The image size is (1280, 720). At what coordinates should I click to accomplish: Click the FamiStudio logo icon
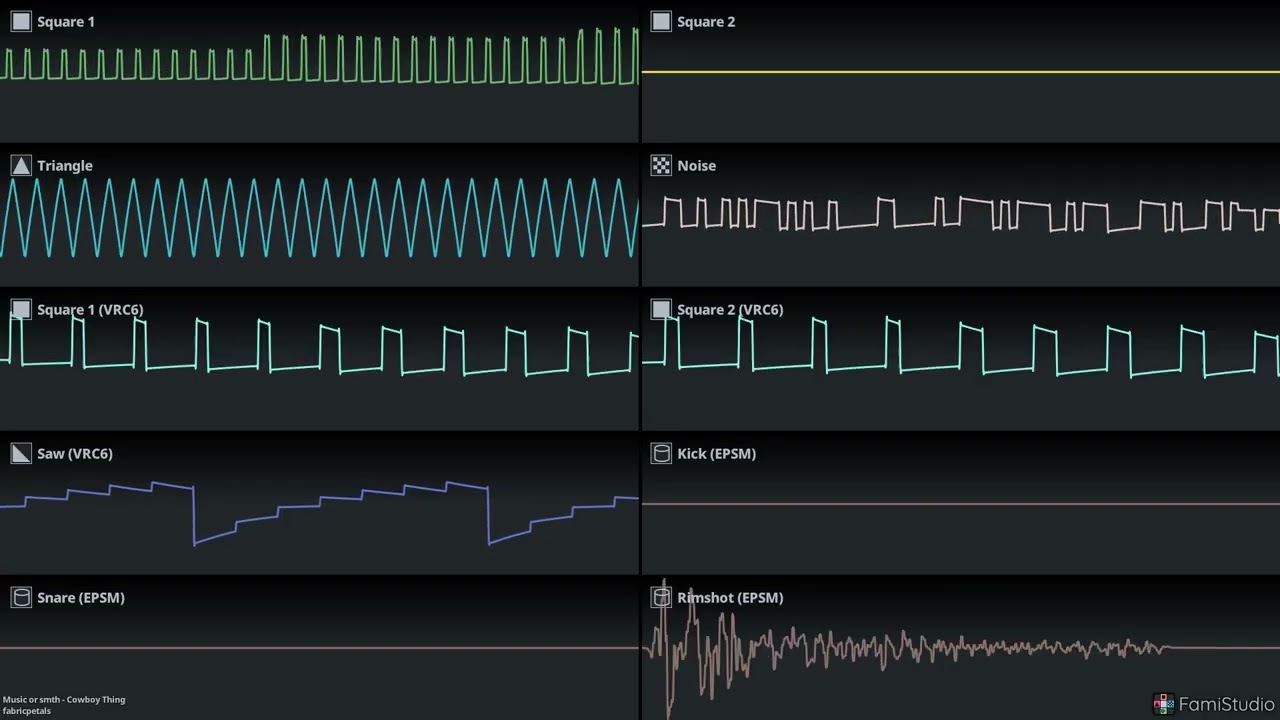click(x=1163, y=704)
